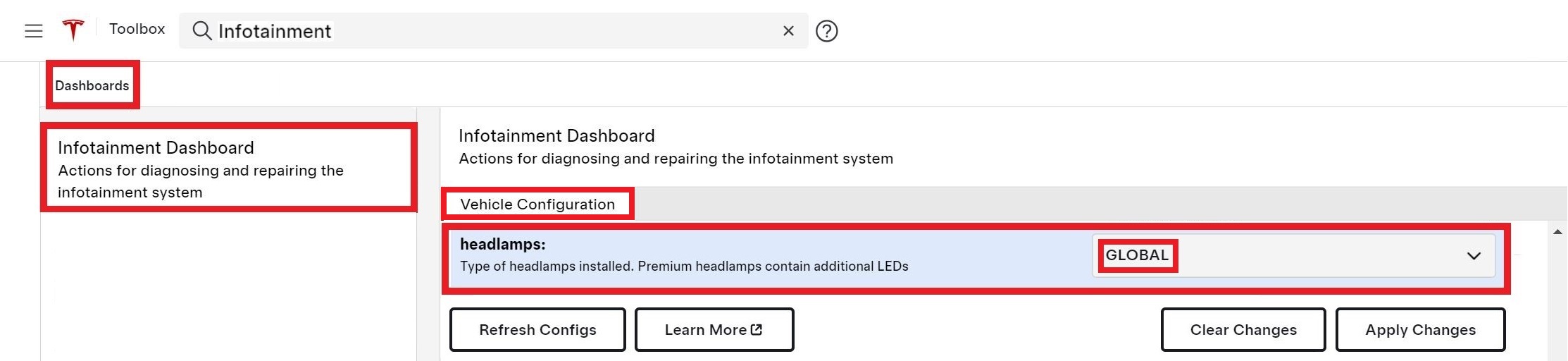Click the headlamps description text
The width and height of the screenshot is (1568, 361).
(684, 267)
